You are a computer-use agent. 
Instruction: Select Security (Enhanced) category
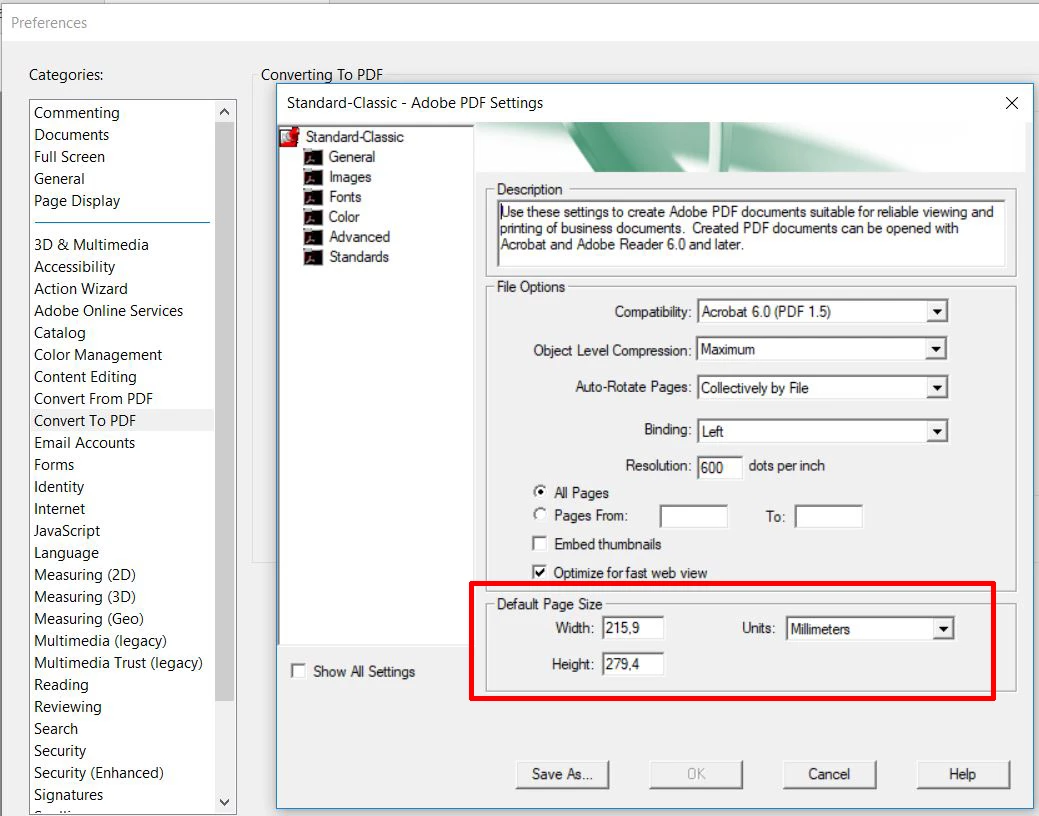tap(99, 773)
